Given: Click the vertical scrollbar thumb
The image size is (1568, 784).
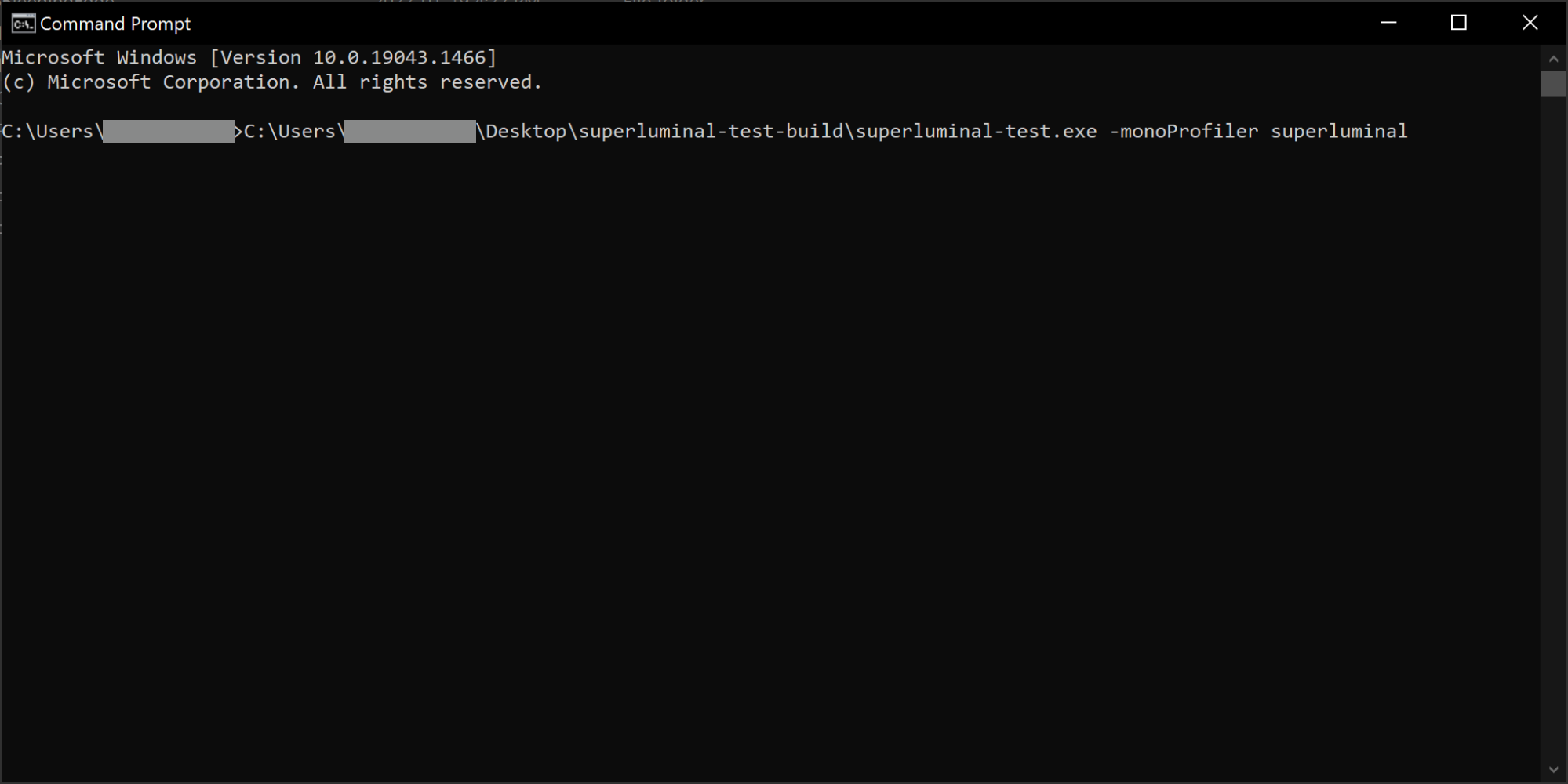Looking at the screenshot, I should pos(1553,84).
